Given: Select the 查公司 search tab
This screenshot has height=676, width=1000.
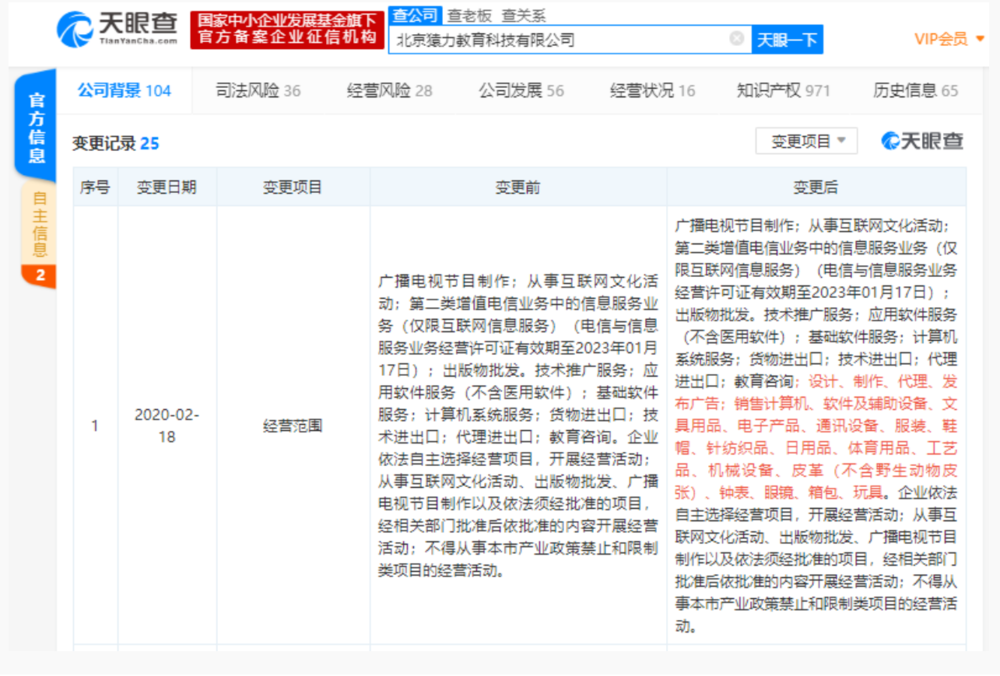Looking at the screenshot, I should [x=415, y=15].
